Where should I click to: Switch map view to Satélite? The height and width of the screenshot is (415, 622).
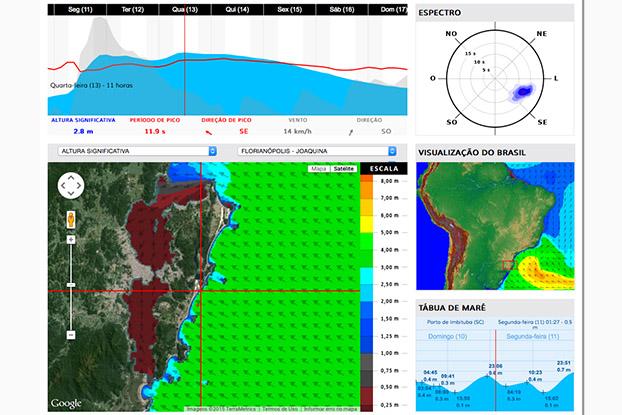click(344, 169)
